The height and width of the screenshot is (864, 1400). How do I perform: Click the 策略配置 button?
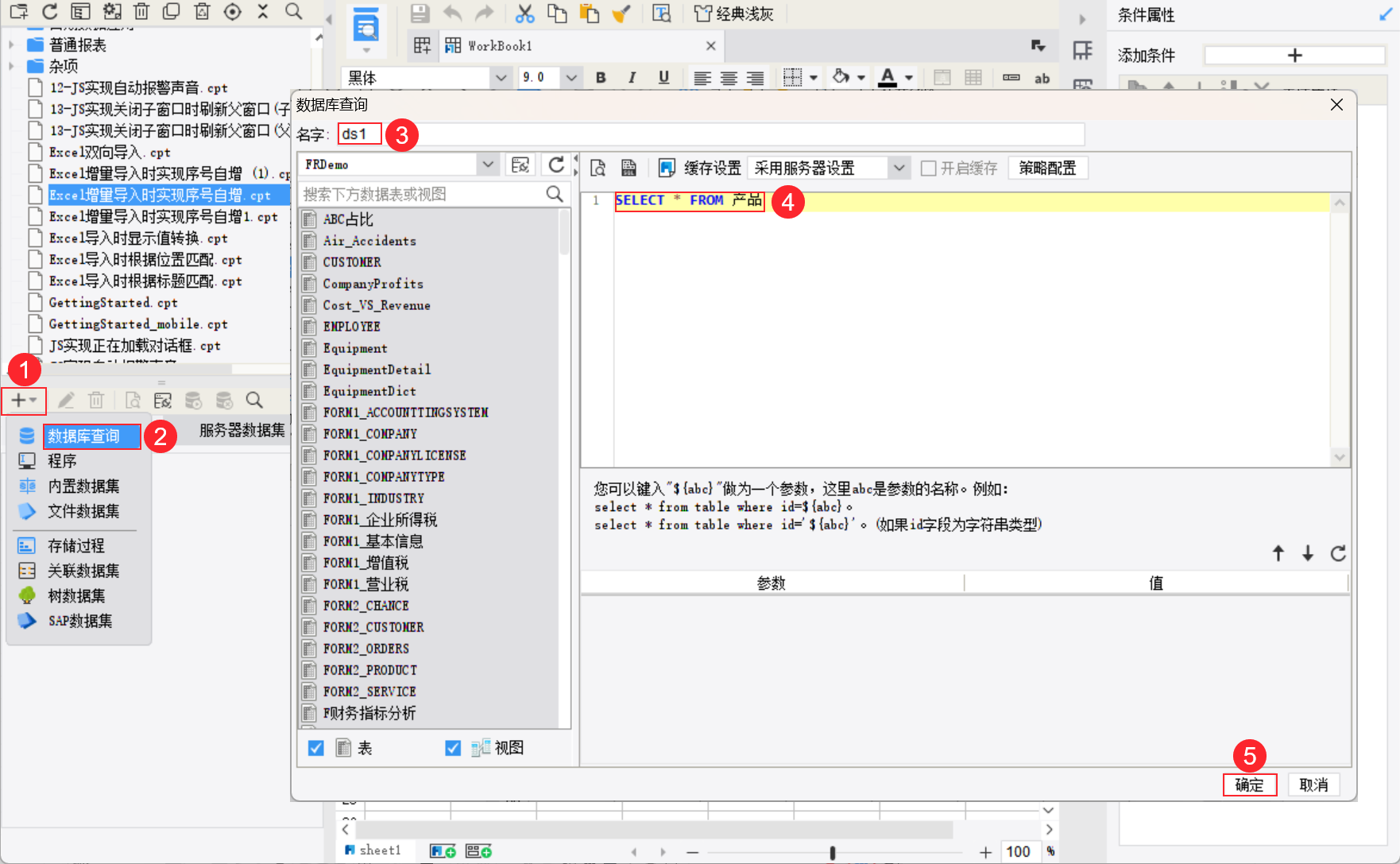[x=1048, y=168]
